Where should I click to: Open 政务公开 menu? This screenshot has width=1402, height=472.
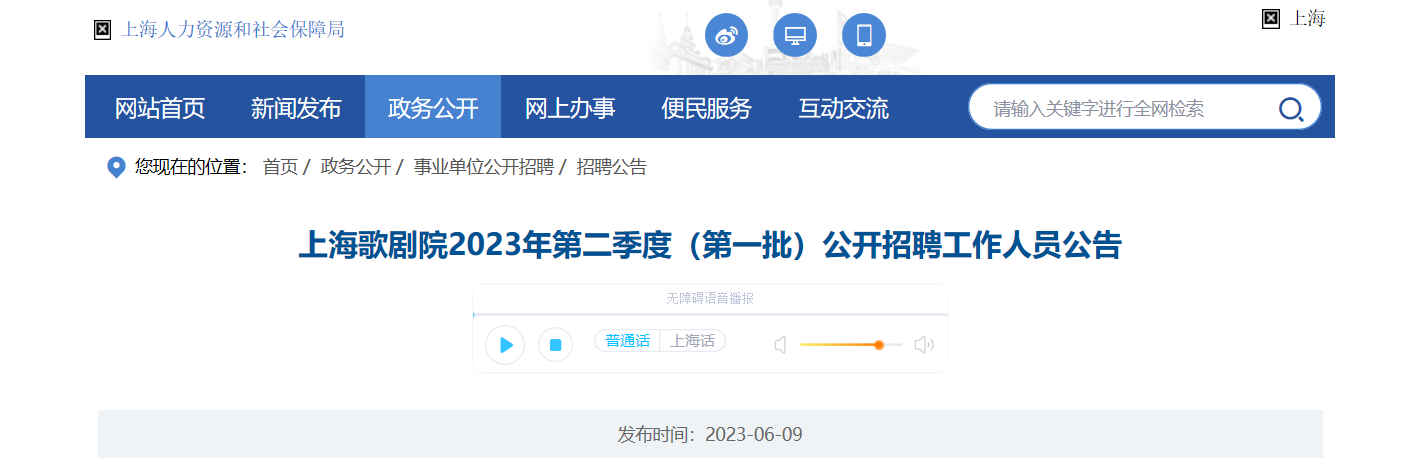point(433,108)
